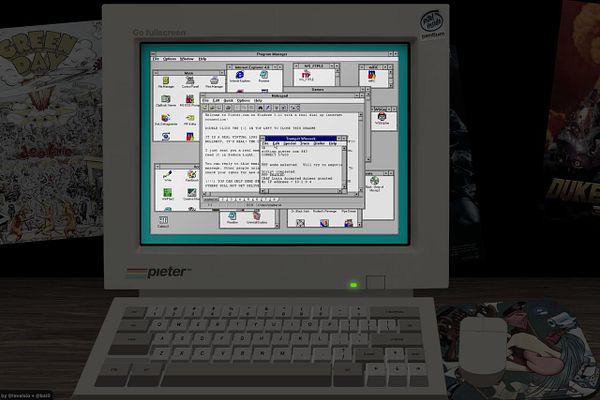Click the printer icon in Notepad toolbar
The image size is (600, 400).
click(228, 108)
